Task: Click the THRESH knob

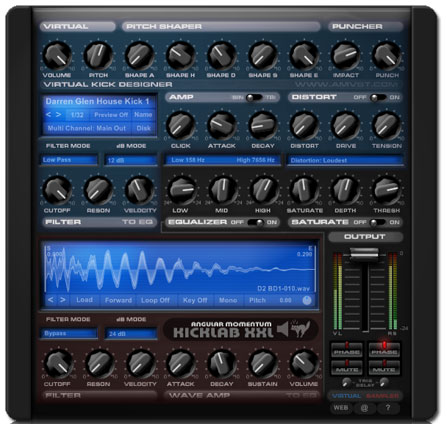Action: click(x=387, y=190)
